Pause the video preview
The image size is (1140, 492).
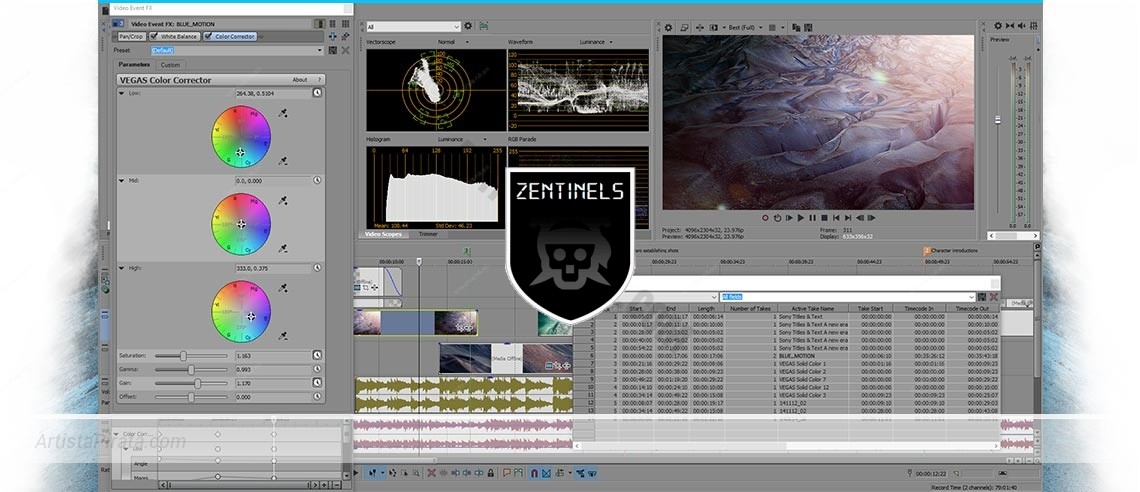(x=813, y=218)
